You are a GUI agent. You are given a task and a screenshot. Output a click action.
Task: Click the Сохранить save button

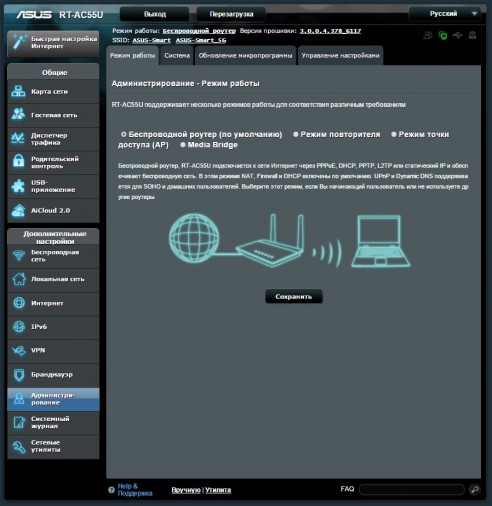(x=294, y=296)
